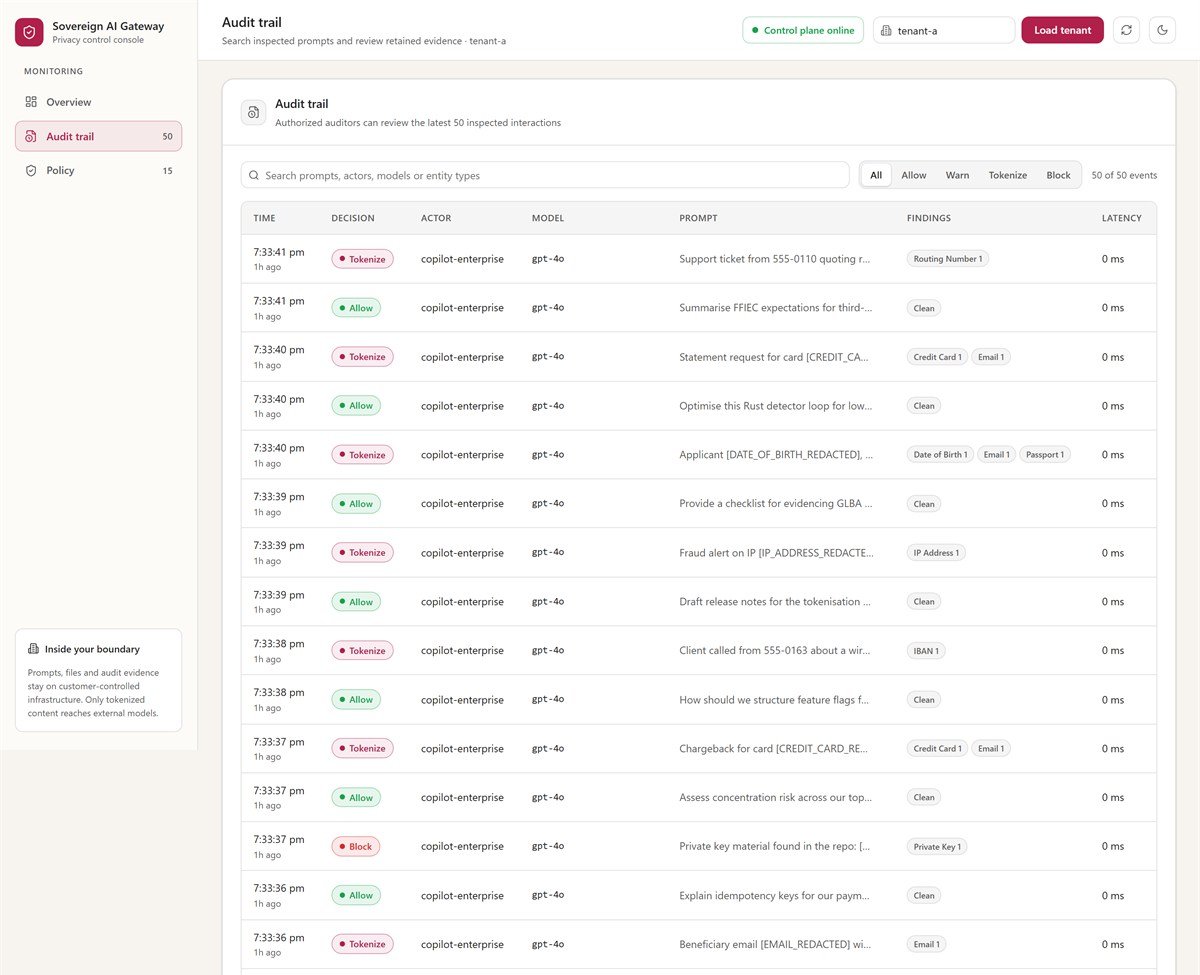This screenshot has height=975, width=1200.
Task: Click prompt 'How should we structure feature flags f...'
Action: (x=775, y=699)
